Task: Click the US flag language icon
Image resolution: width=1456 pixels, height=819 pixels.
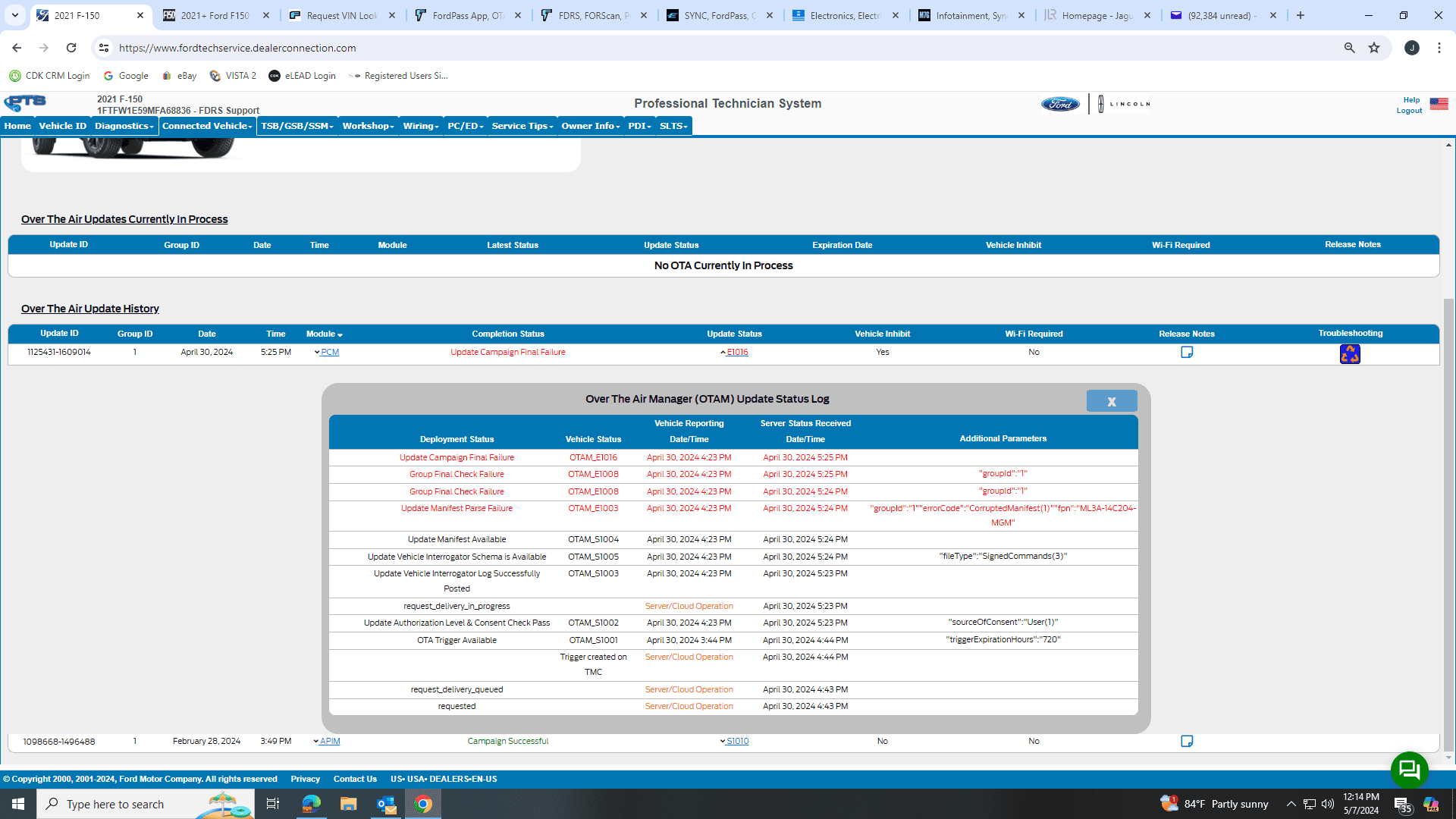Action: 1439,104
